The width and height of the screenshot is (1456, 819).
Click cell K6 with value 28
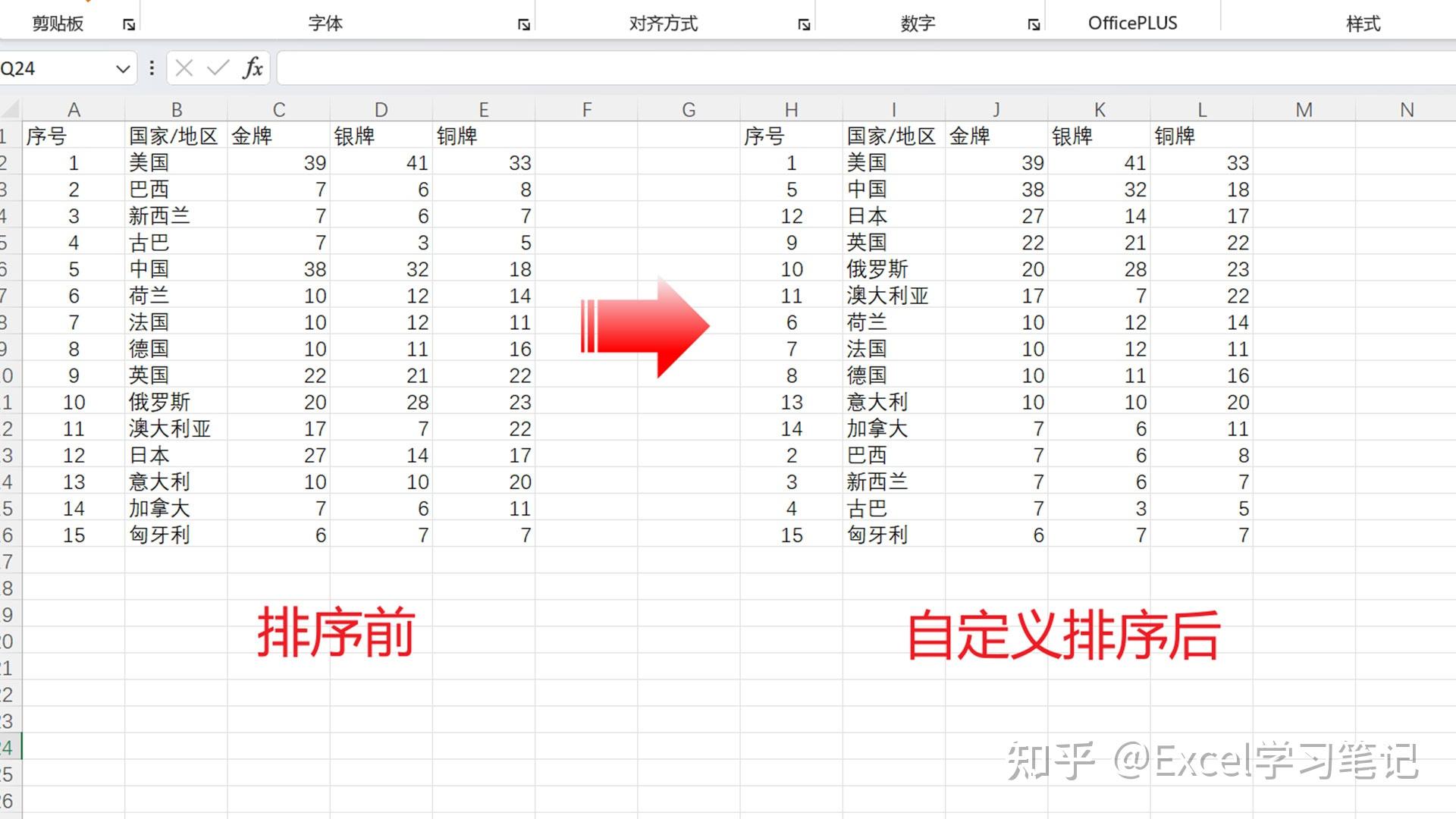[x=1099, y=268]
